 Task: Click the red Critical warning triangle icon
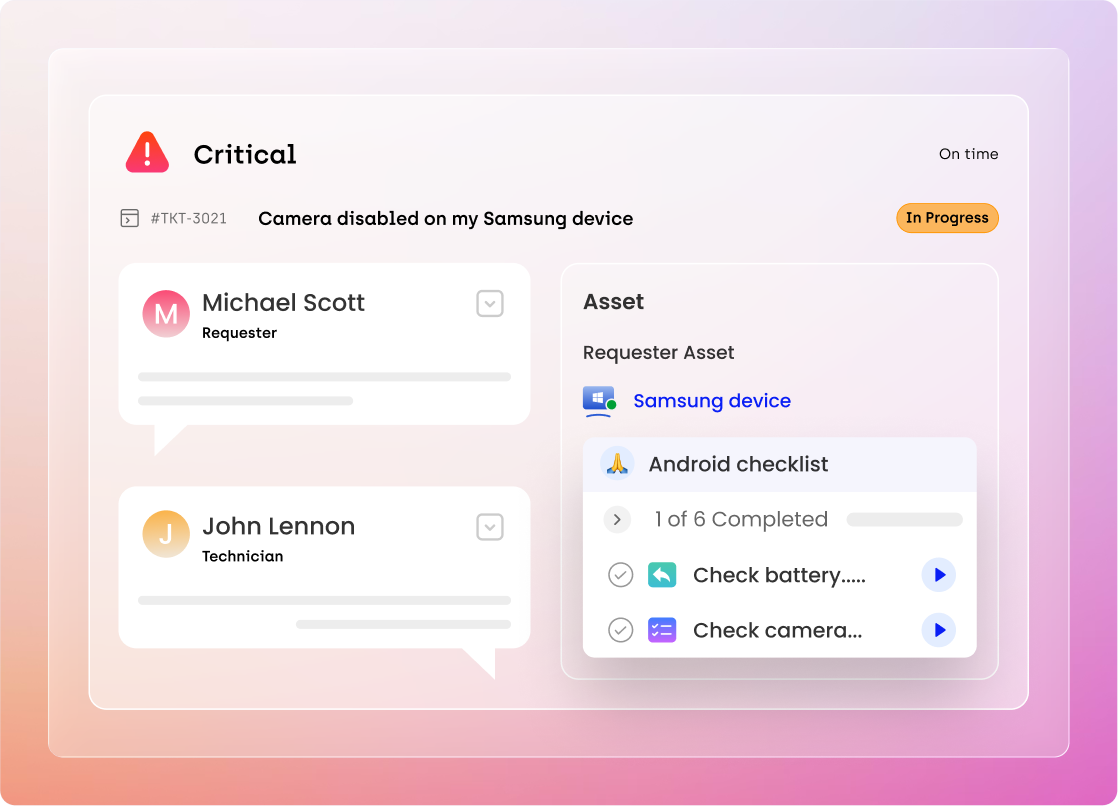(147, 153)
